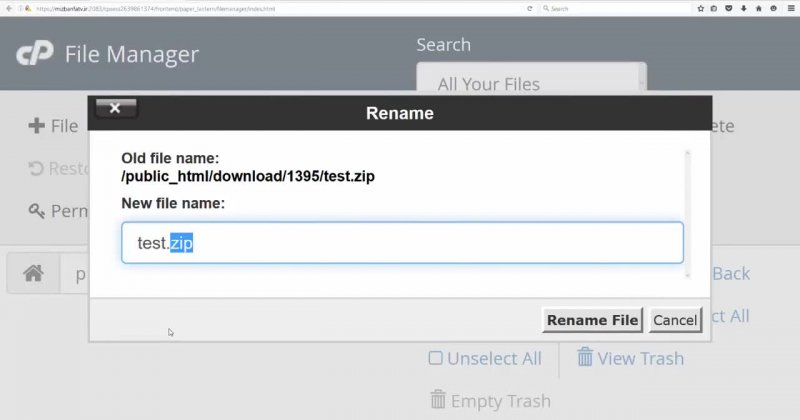Open the browser downloads arrow

744,8
